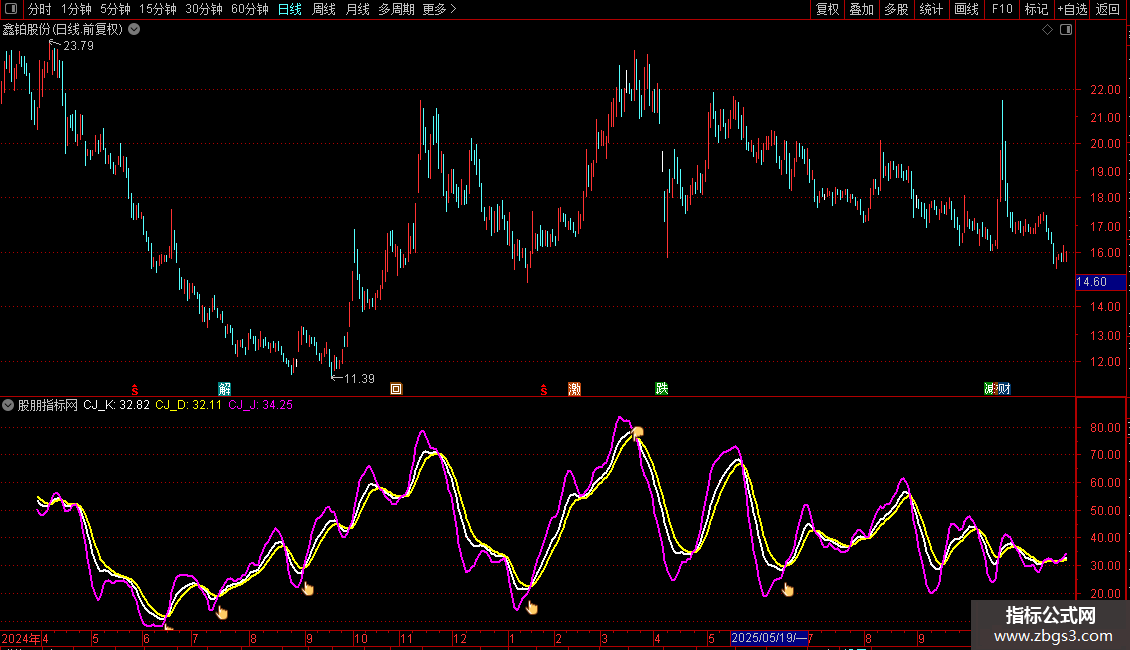Click the 财 event marker icon

point(1003,388)
